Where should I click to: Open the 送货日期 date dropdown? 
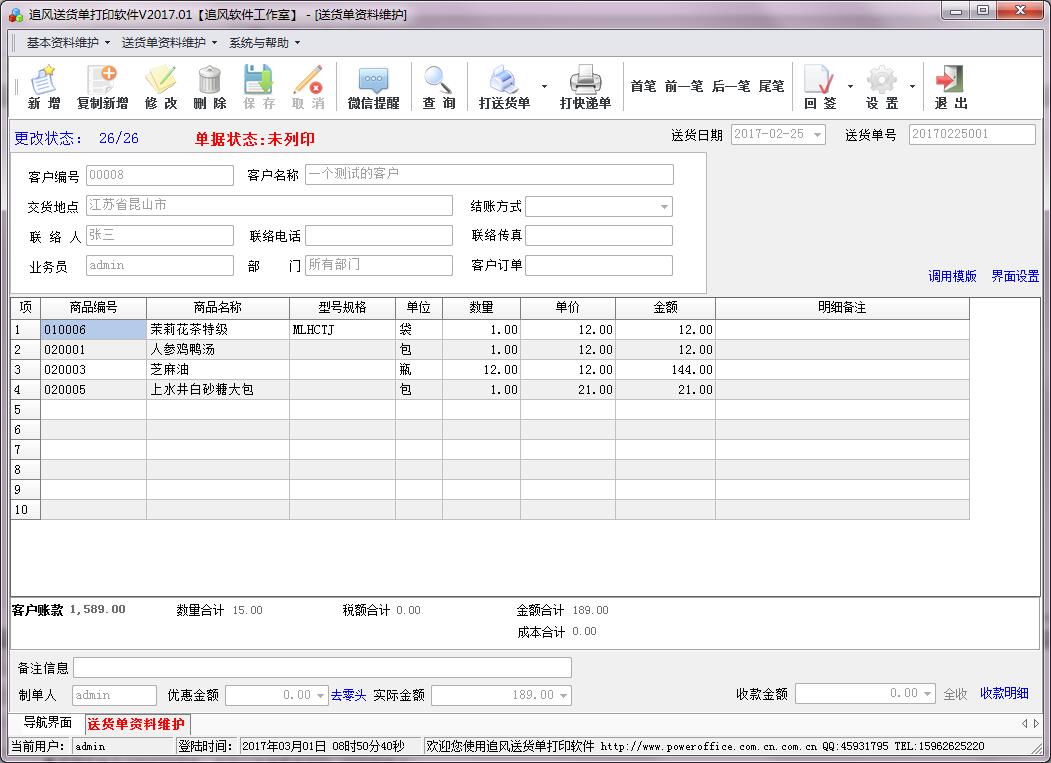click(x=817, y=135)
